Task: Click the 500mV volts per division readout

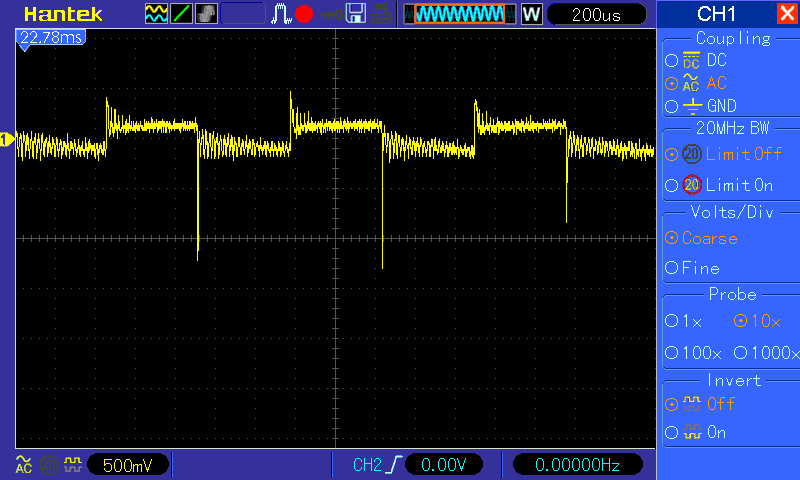Action: 128,465
